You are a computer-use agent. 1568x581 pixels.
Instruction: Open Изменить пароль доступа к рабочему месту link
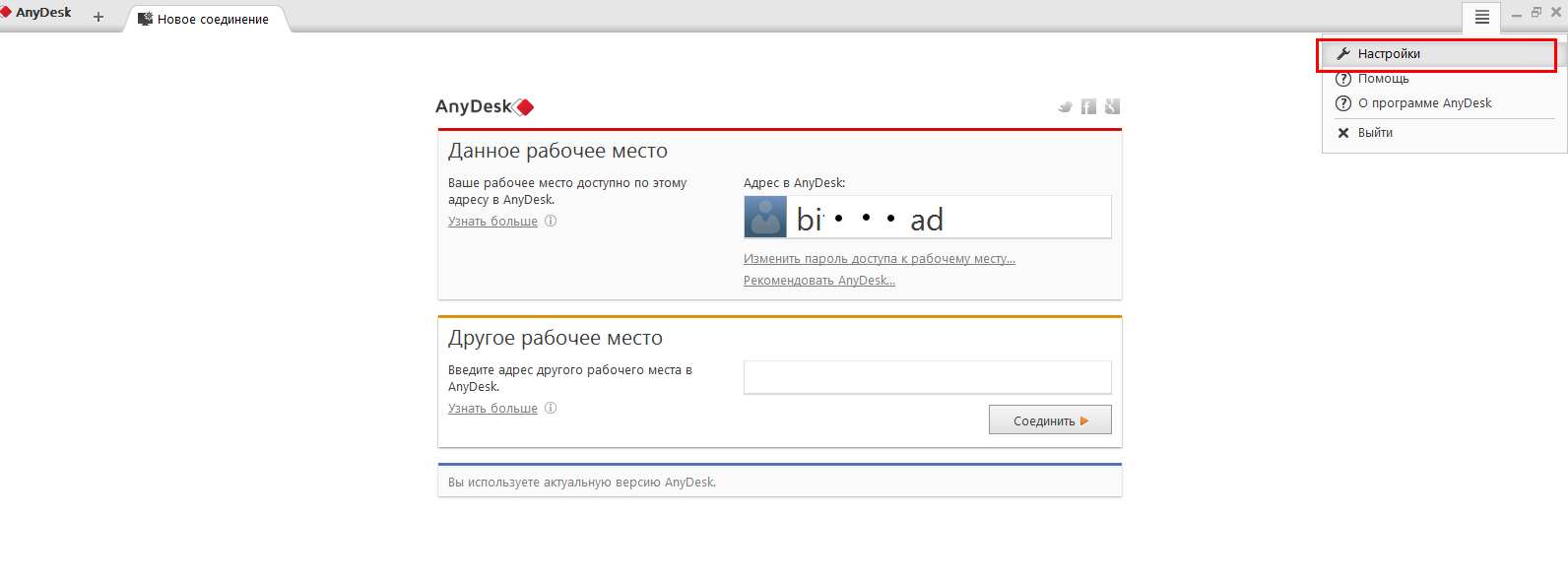[880, 259]
